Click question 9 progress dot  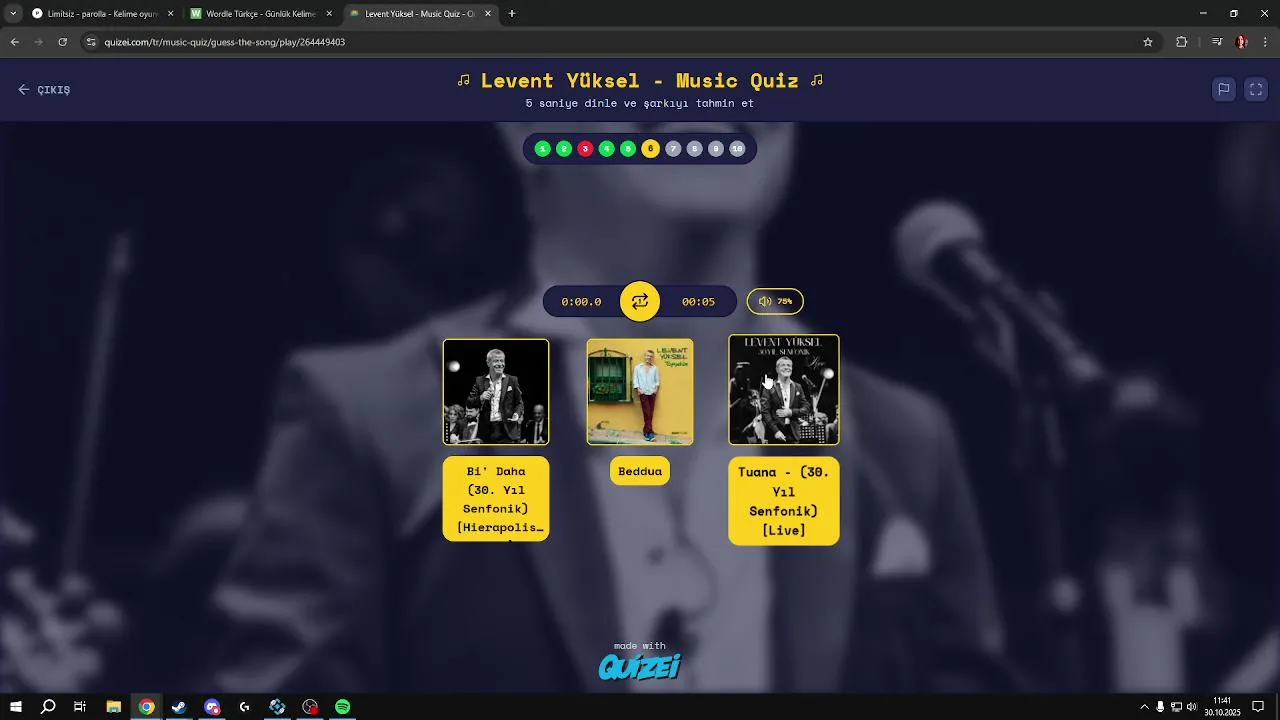pos(716,149)
